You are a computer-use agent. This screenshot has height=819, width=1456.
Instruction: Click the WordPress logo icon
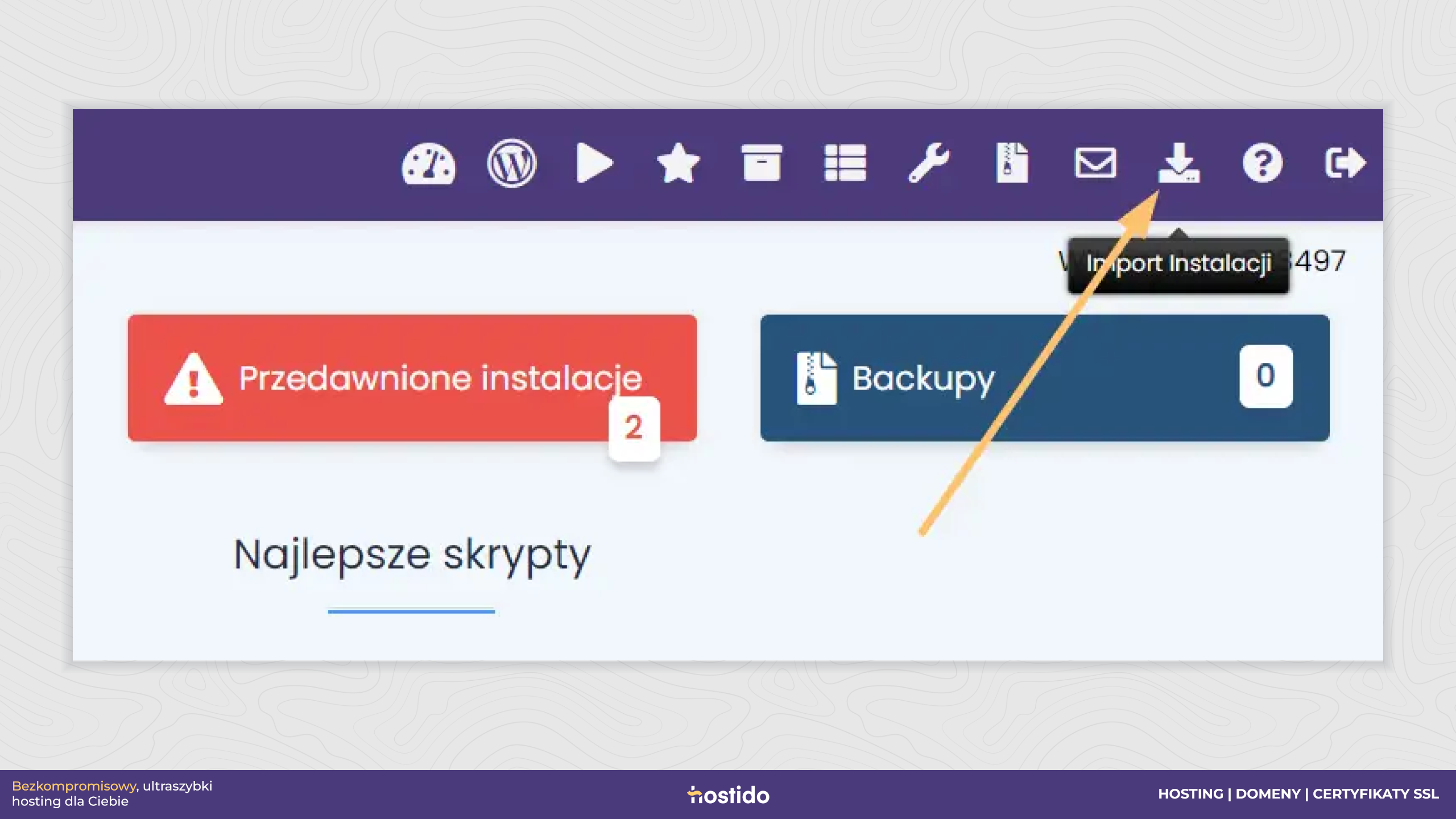(x=511, y=163)
